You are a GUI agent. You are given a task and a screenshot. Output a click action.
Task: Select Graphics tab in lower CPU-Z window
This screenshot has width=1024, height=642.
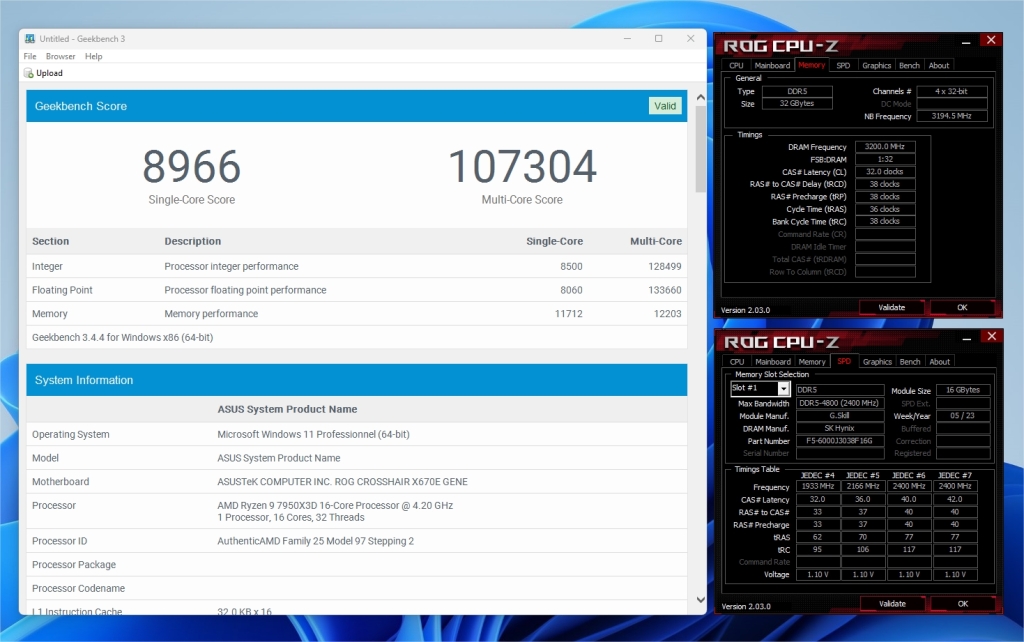pos(876,362)
